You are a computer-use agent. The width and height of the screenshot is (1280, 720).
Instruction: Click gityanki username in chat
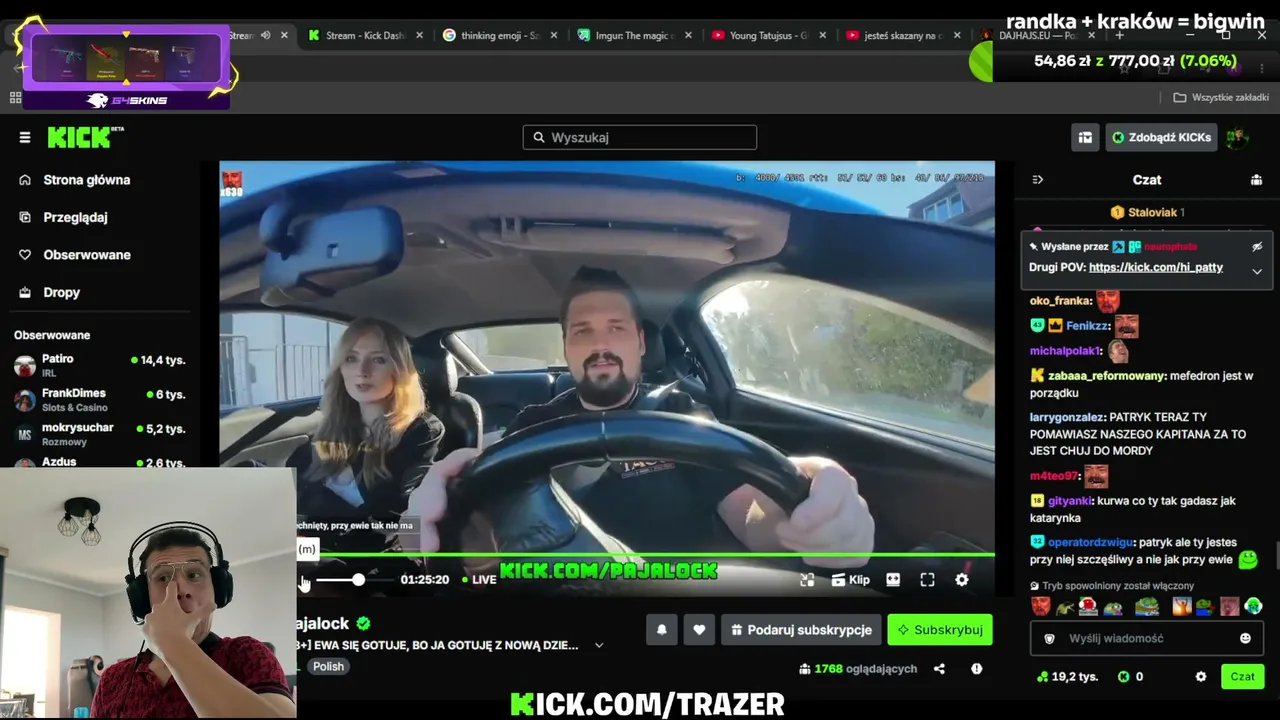1070,501
